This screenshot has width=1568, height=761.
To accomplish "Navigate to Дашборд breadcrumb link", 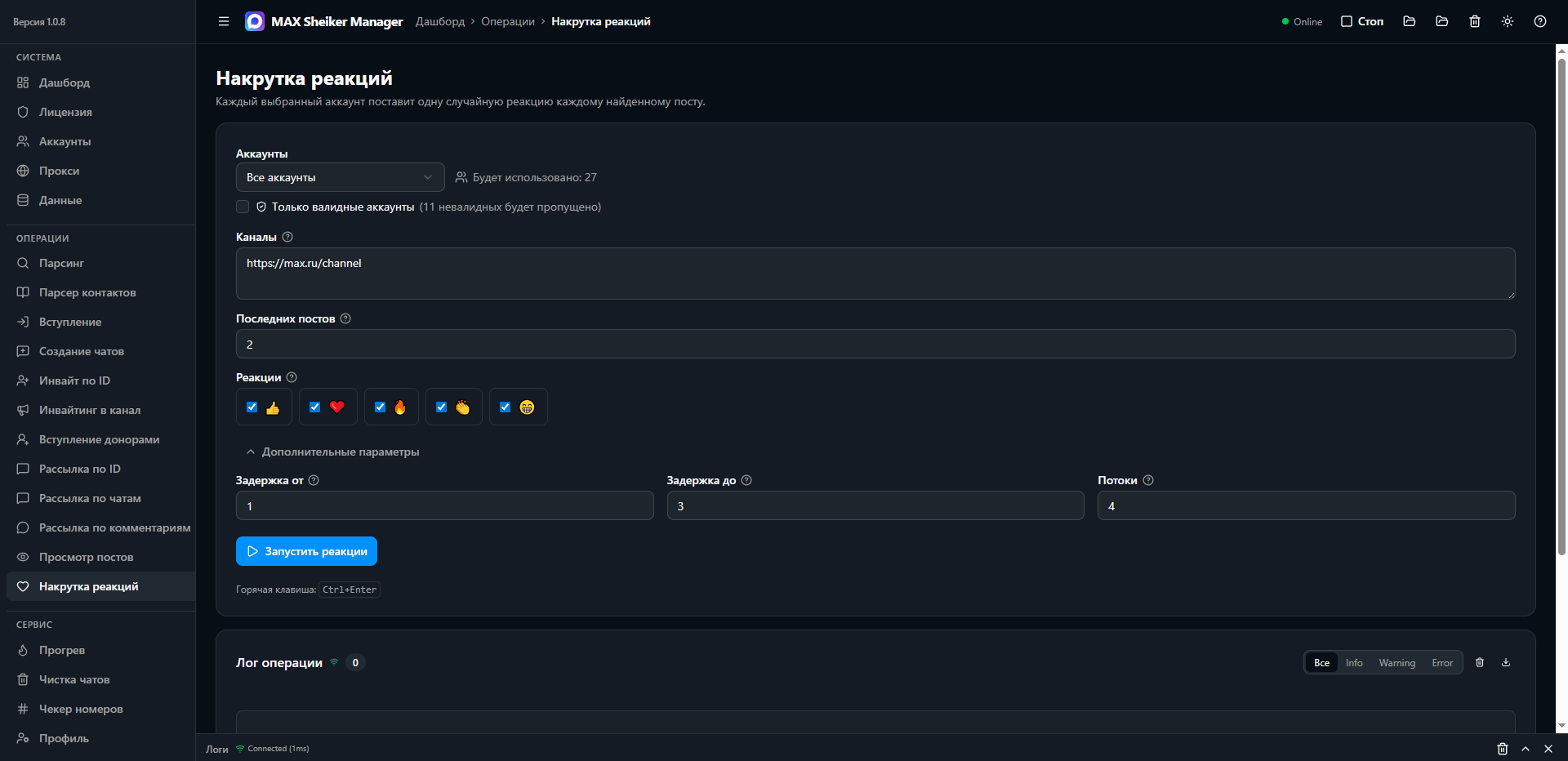I will click(x=440, y=21).
